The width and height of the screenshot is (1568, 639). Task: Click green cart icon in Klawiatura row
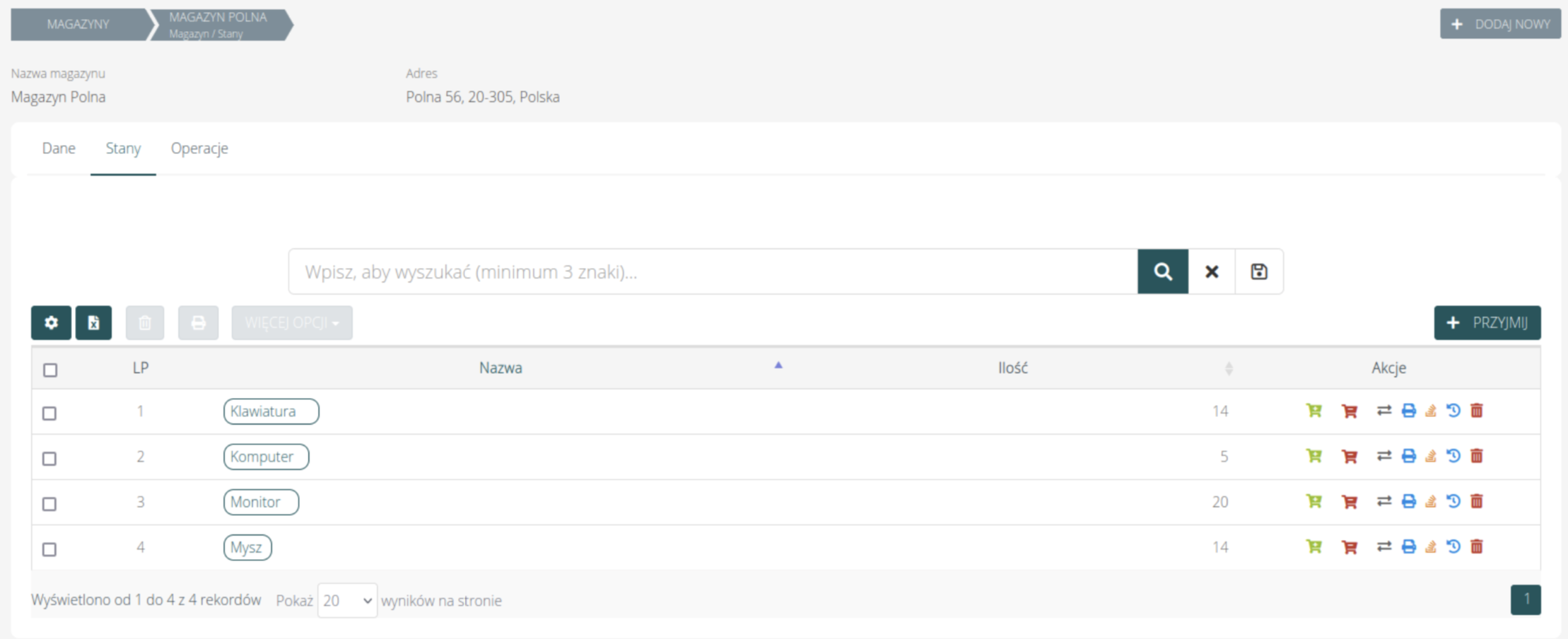(x=1314, y=411)
